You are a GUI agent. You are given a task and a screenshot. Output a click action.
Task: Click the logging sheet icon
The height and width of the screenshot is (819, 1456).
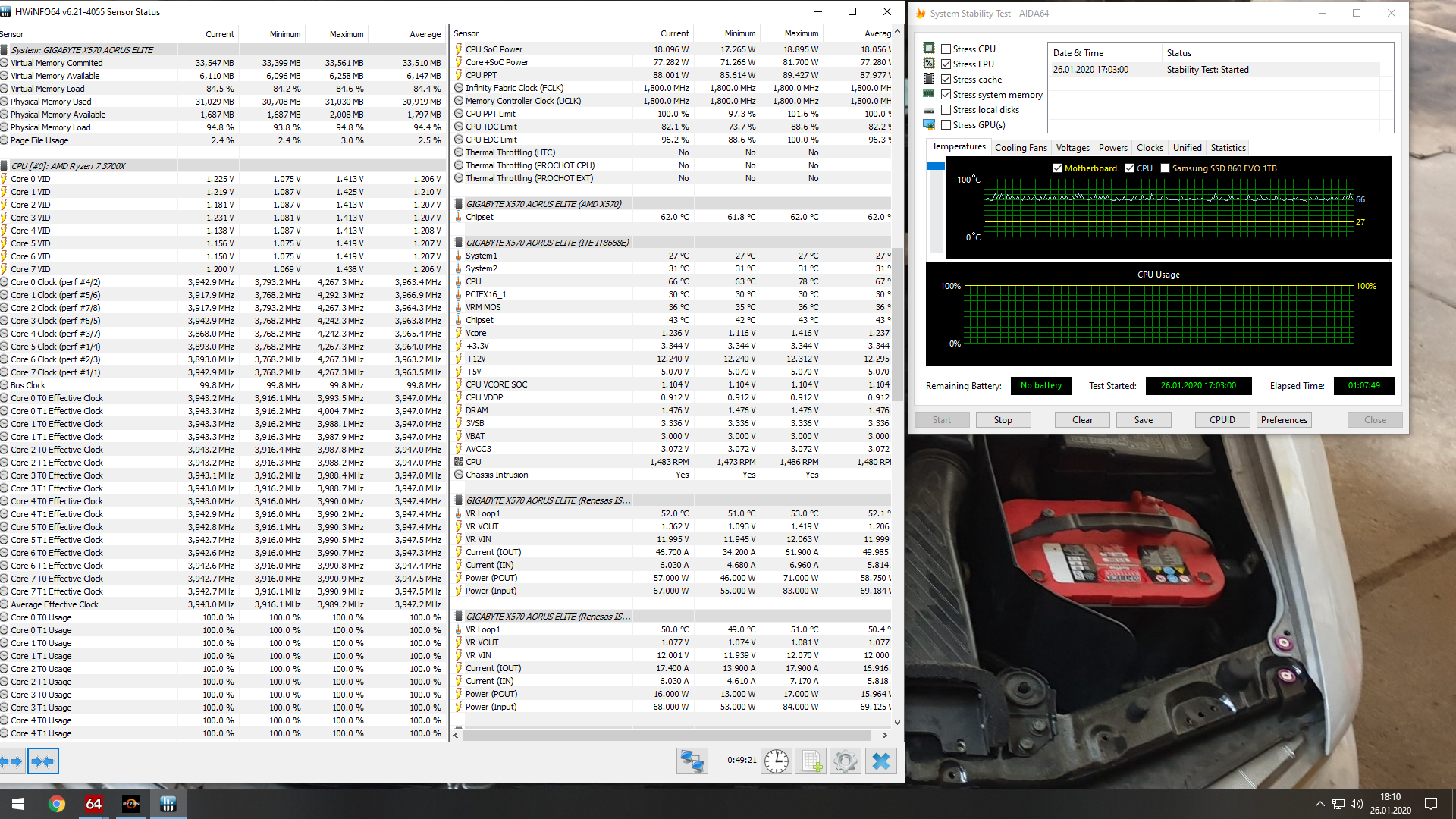[x=811, y=761]
